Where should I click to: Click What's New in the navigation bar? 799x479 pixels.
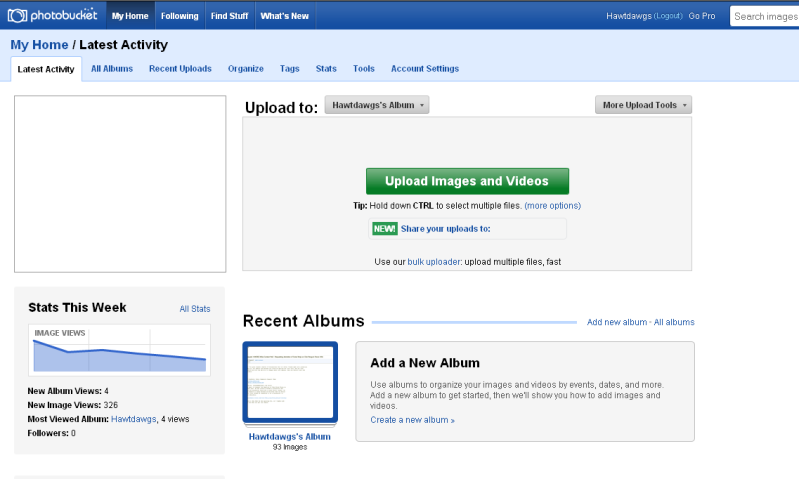284,16
